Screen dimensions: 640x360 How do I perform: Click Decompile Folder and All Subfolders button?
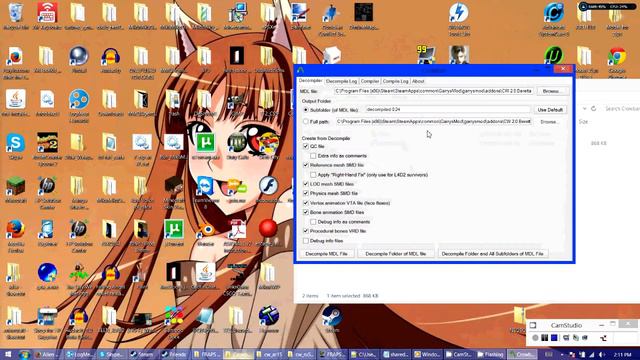(492, 254)
